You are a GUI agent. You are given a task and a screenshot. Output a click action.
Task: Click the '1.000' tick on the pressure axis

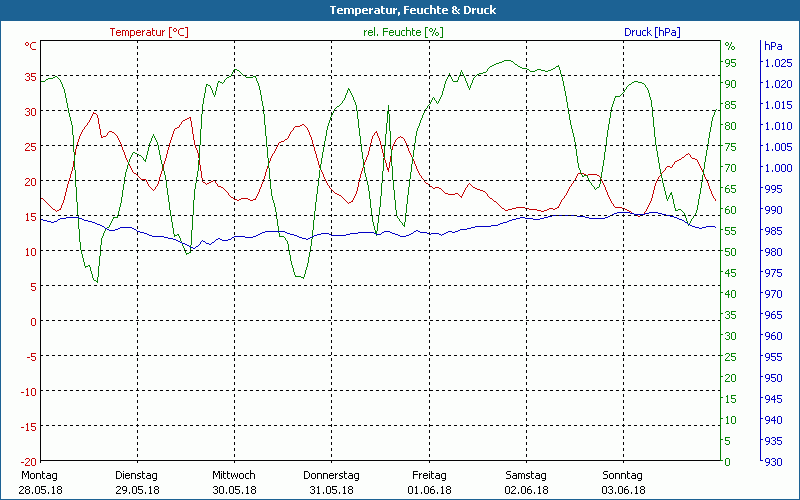pos(779,168)
